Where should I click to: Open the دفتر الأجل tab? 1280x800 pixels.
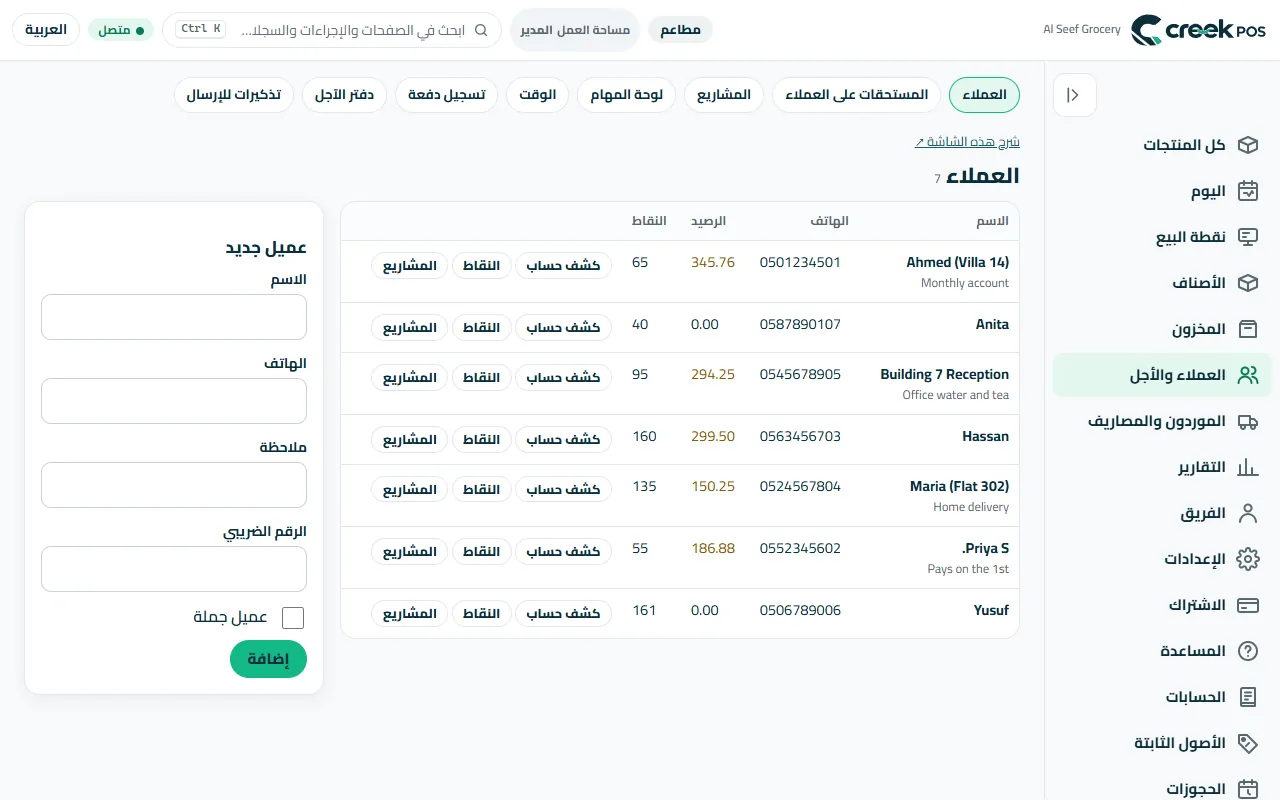click(344, 95)
